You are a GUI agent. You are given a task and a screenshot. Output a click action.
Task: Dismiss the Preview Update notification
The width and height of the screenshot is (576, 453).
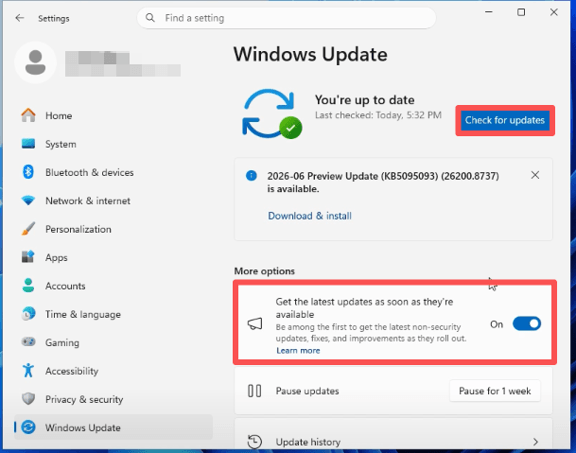535,175
